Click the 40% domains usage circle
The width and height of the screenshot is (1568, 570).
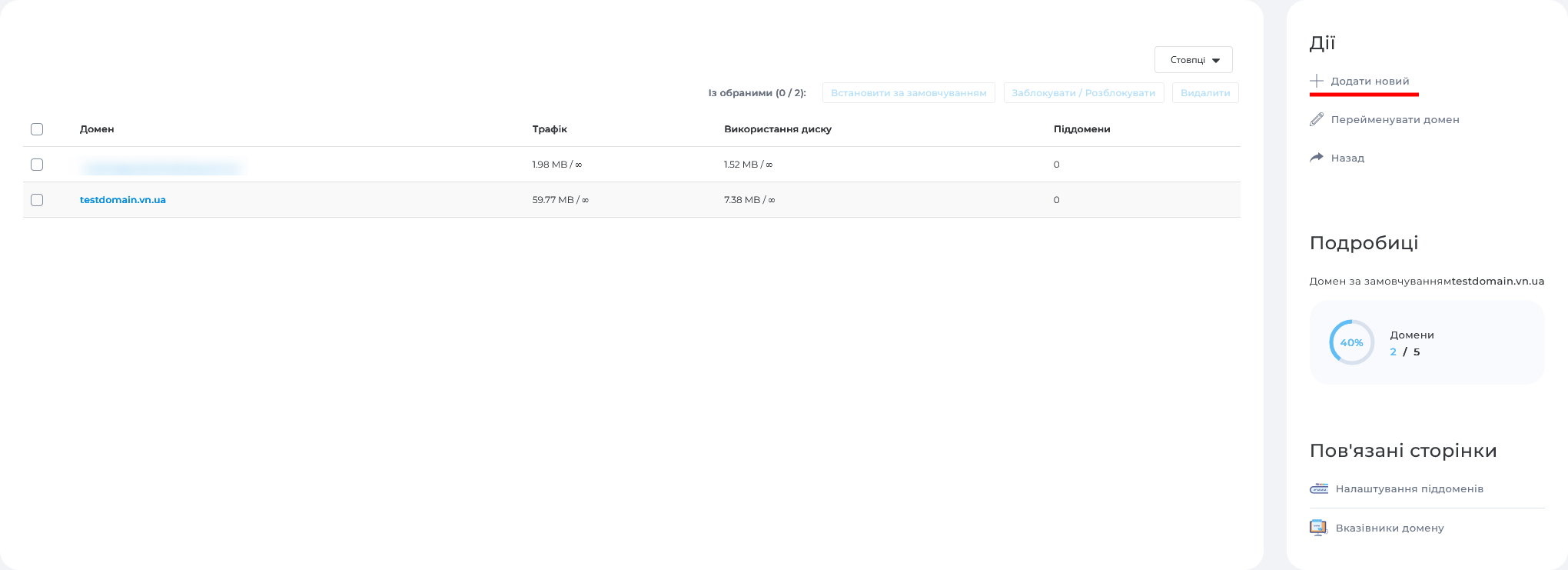[1351, 342]
